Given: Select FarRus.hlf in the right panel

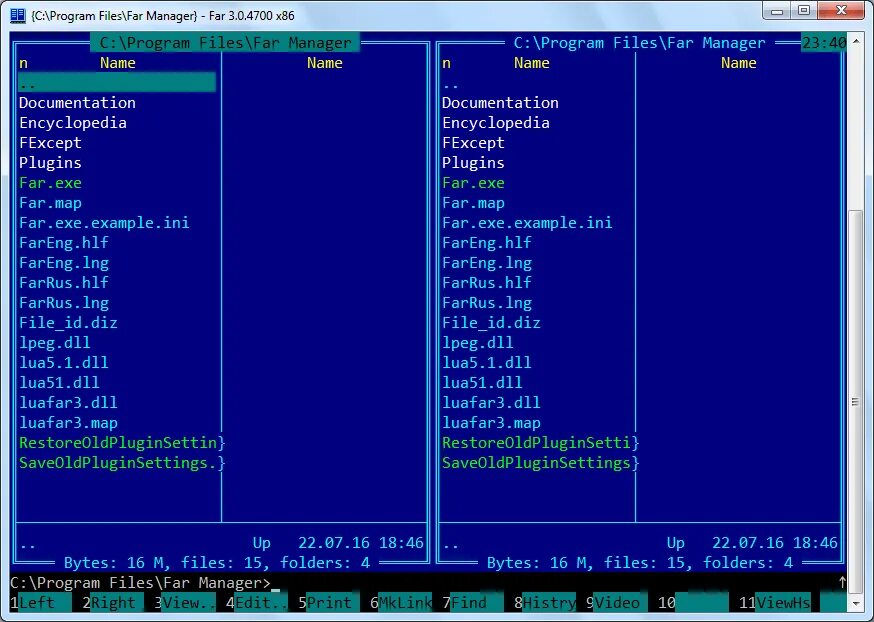Looking at the screenshot, I should [x=487, y=283].
